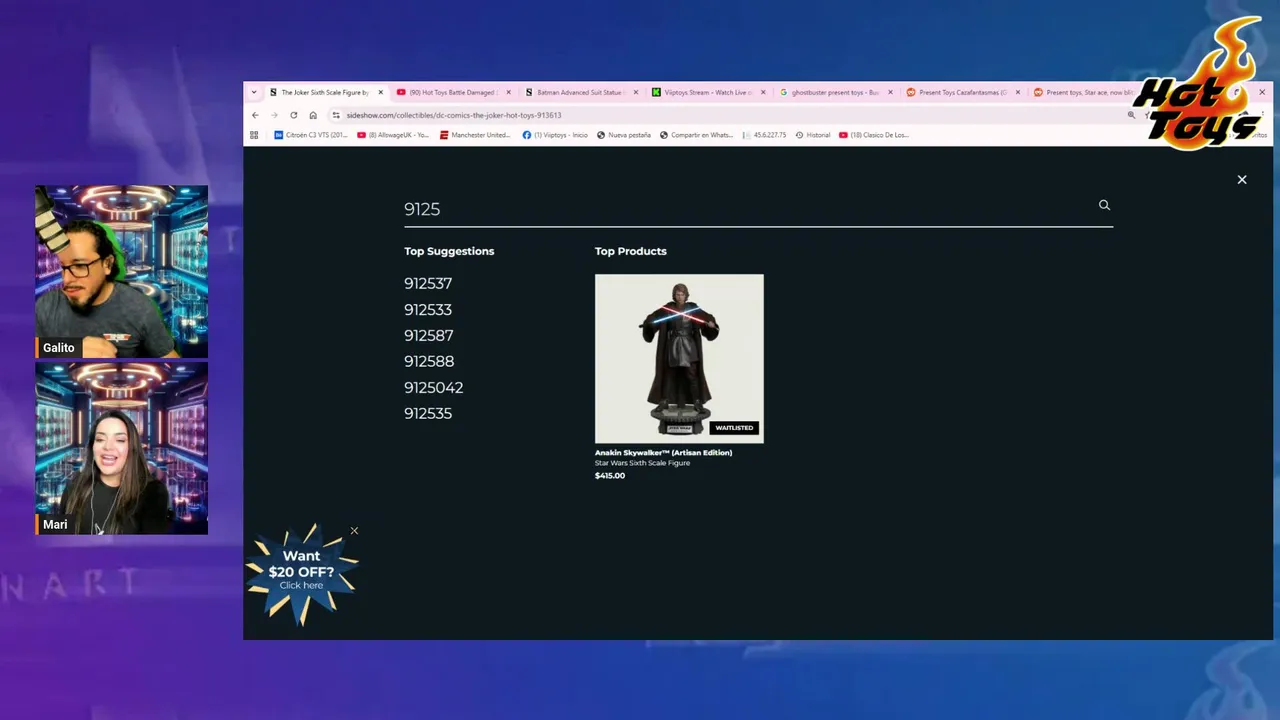This screenshot has width=1280, height=720.
Task: Select suggestion 912533
Action: pos(428,309)
